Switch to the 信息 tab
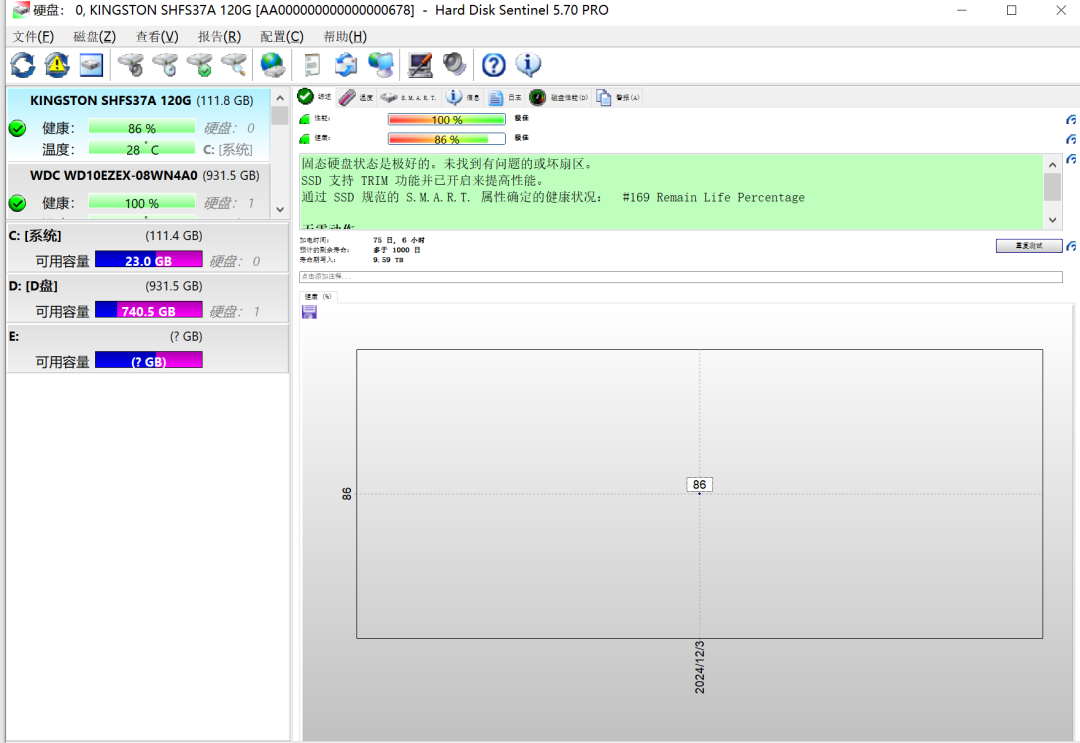This screenshot has width=1080, height=743. pos(463,98)
